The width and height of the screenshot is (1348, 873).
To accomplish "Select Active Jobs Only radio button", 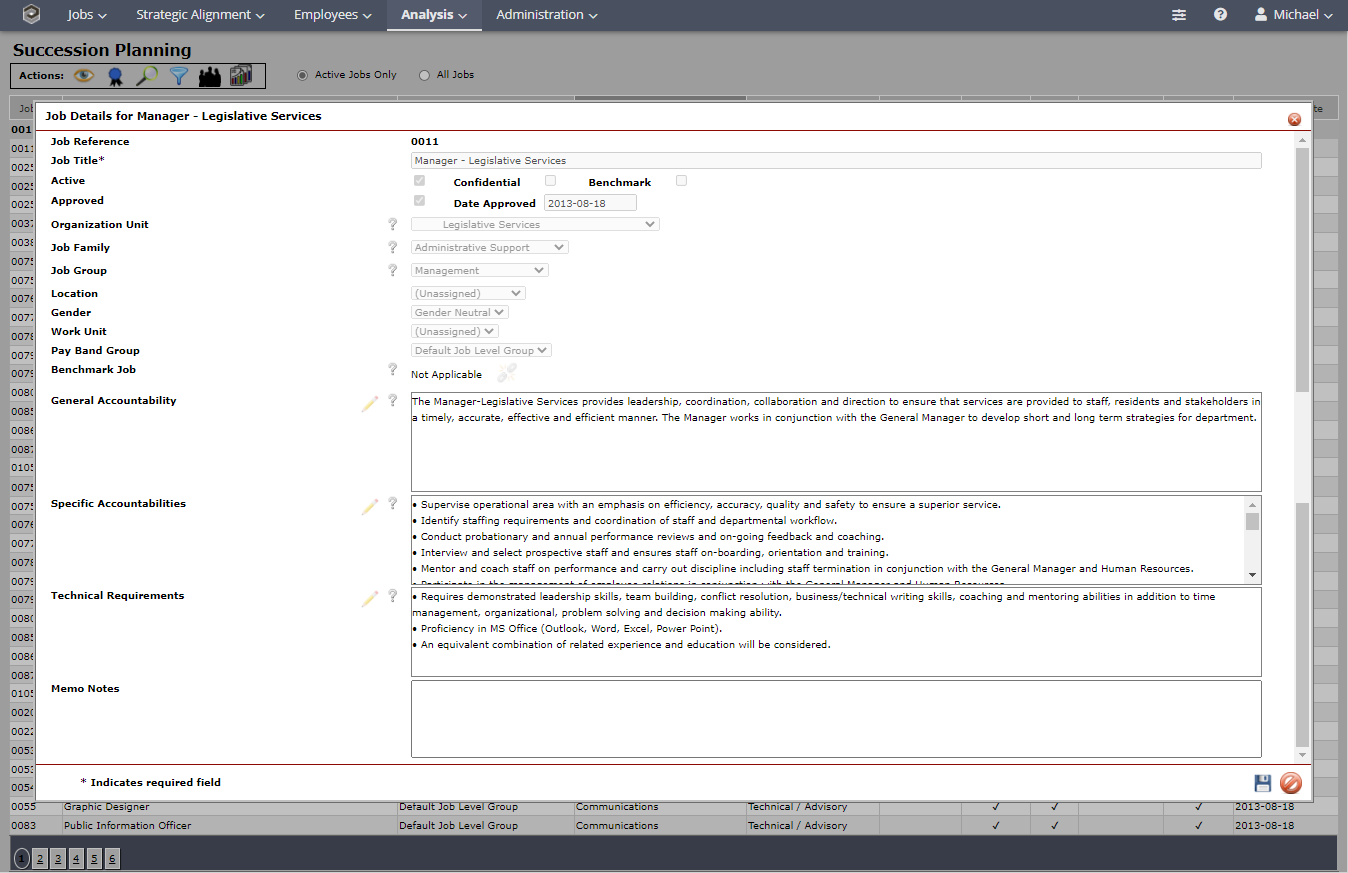I will 303,75.
